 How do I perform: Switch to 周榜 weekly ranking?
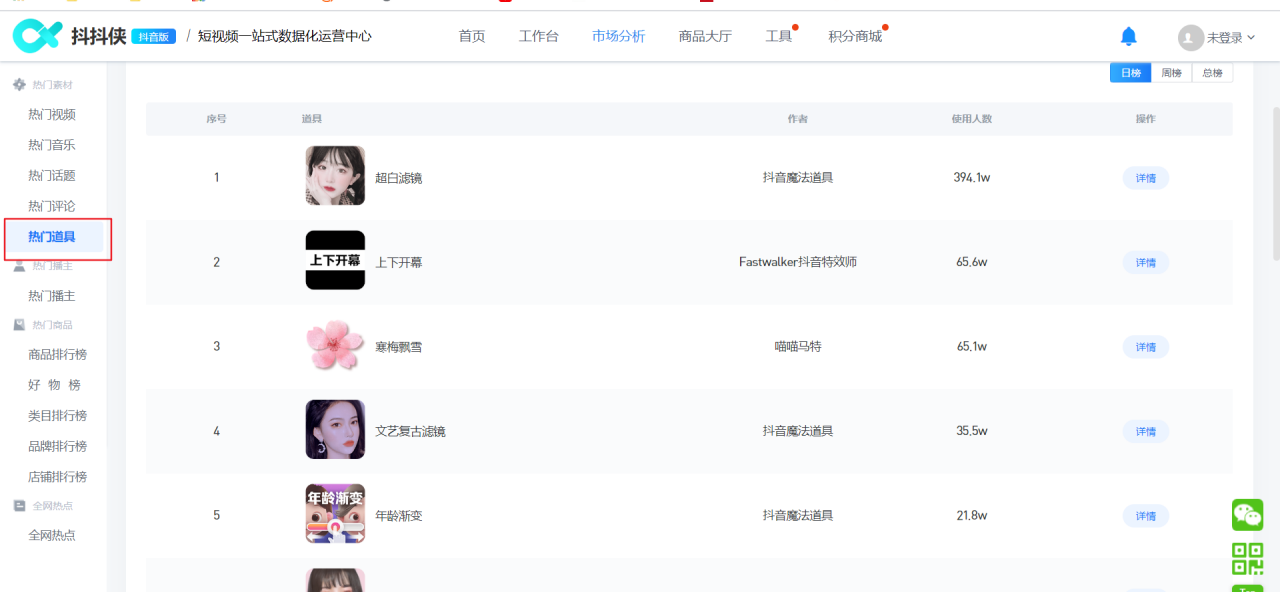[1171, 73]
